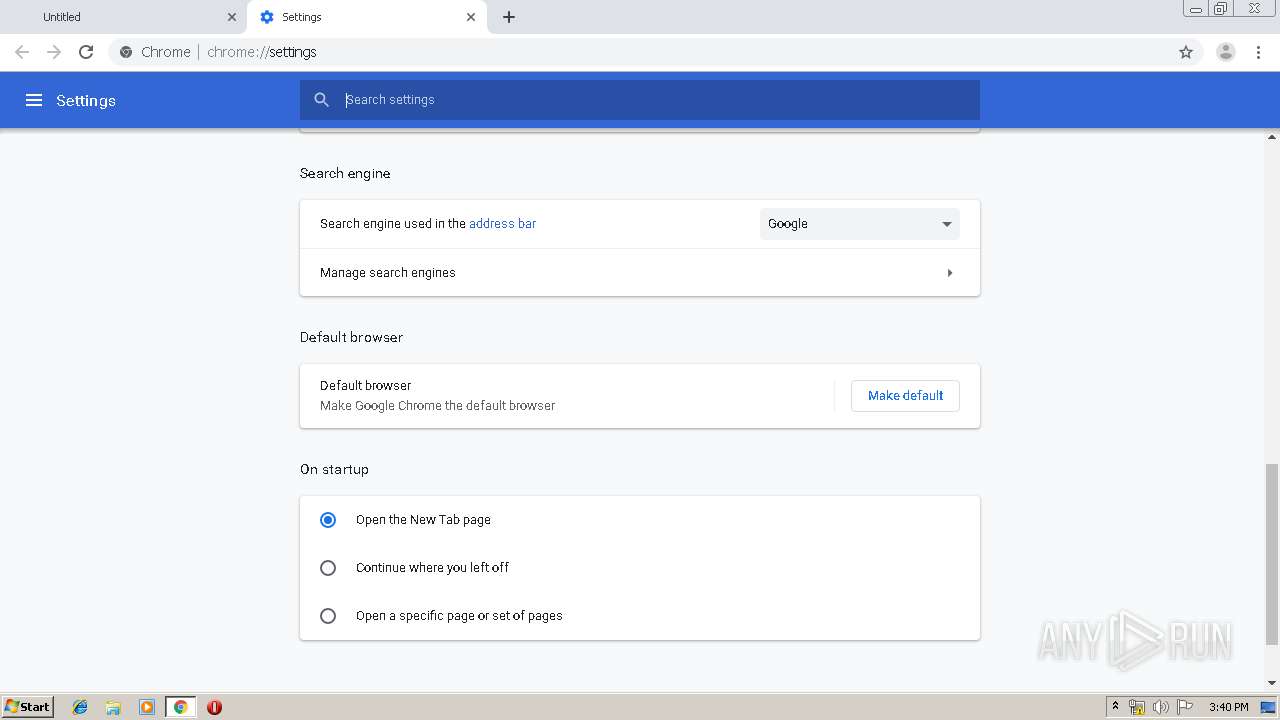Reload the page
Viewport: 1280px width, 720px height.
(86, 52)
